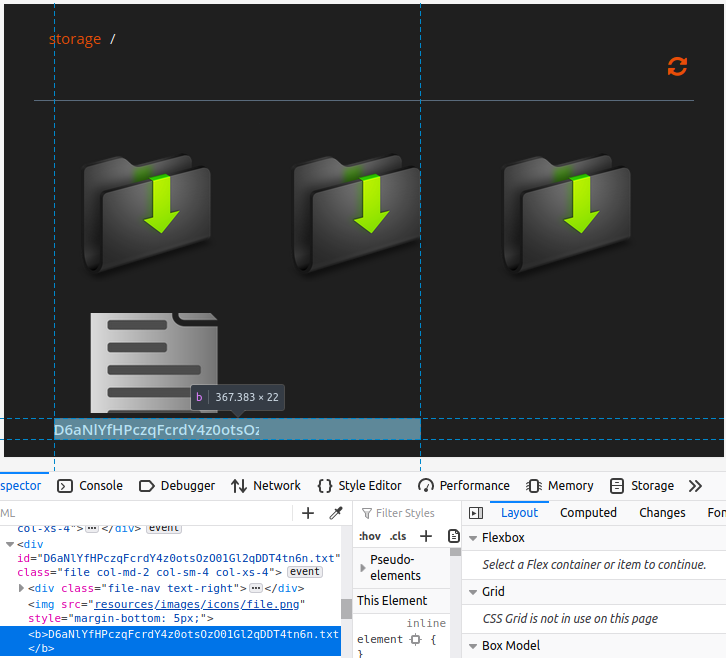The image size is (726, 658).
Task: Click the orange refresh icon
Action: (x=677, y=67)
